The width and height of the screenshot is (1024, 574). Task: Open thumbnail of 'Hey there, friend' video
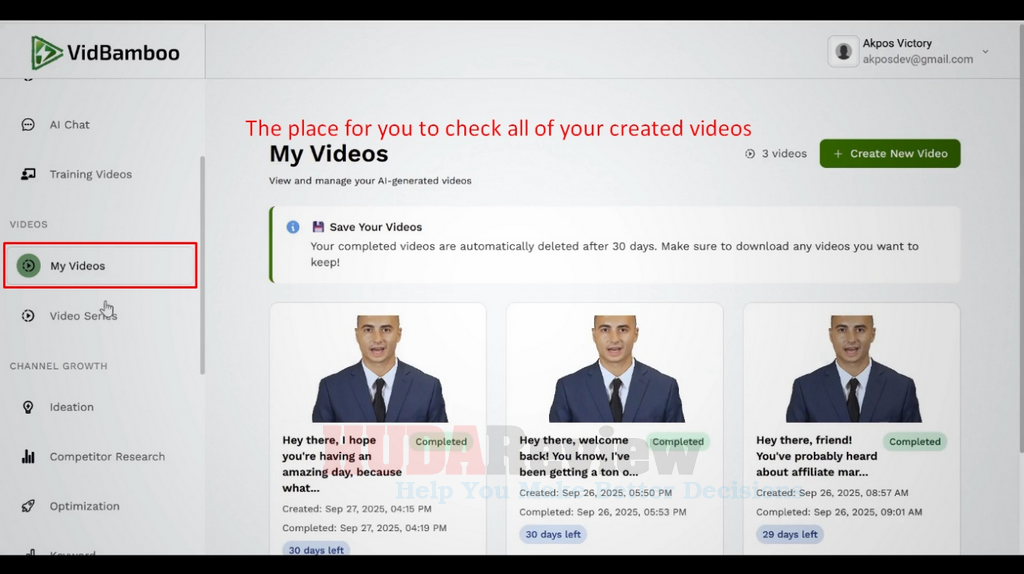tap(852, 368)
